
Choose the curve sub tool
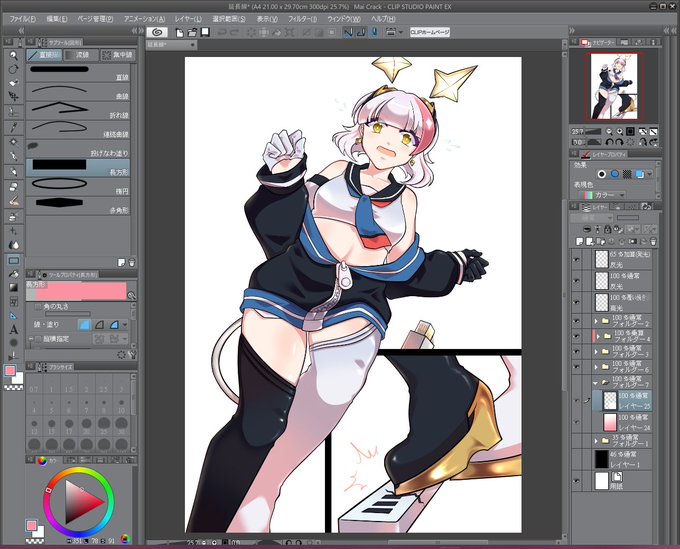(x=78, y=92)
